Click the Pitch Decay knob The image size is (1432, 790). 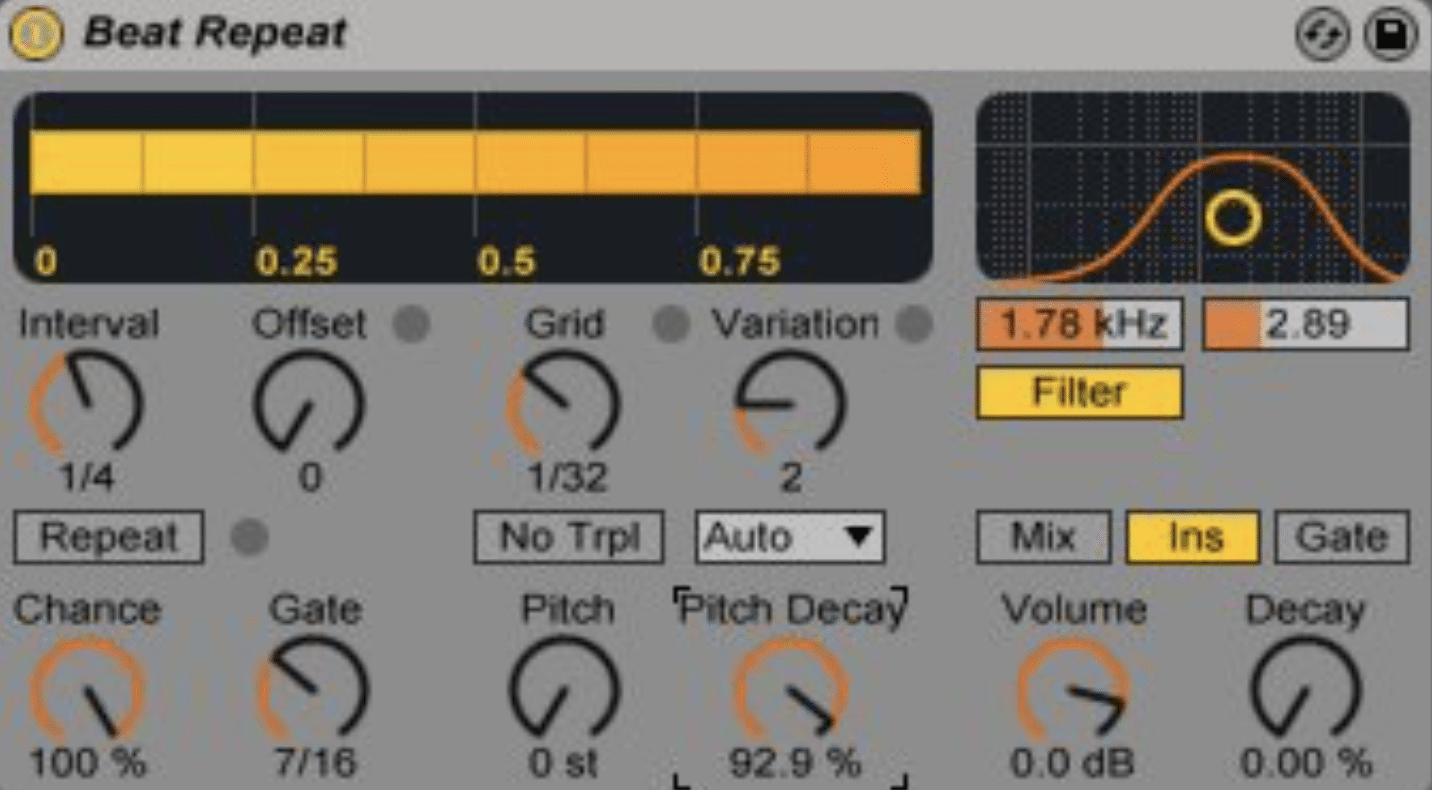point(791,690)
